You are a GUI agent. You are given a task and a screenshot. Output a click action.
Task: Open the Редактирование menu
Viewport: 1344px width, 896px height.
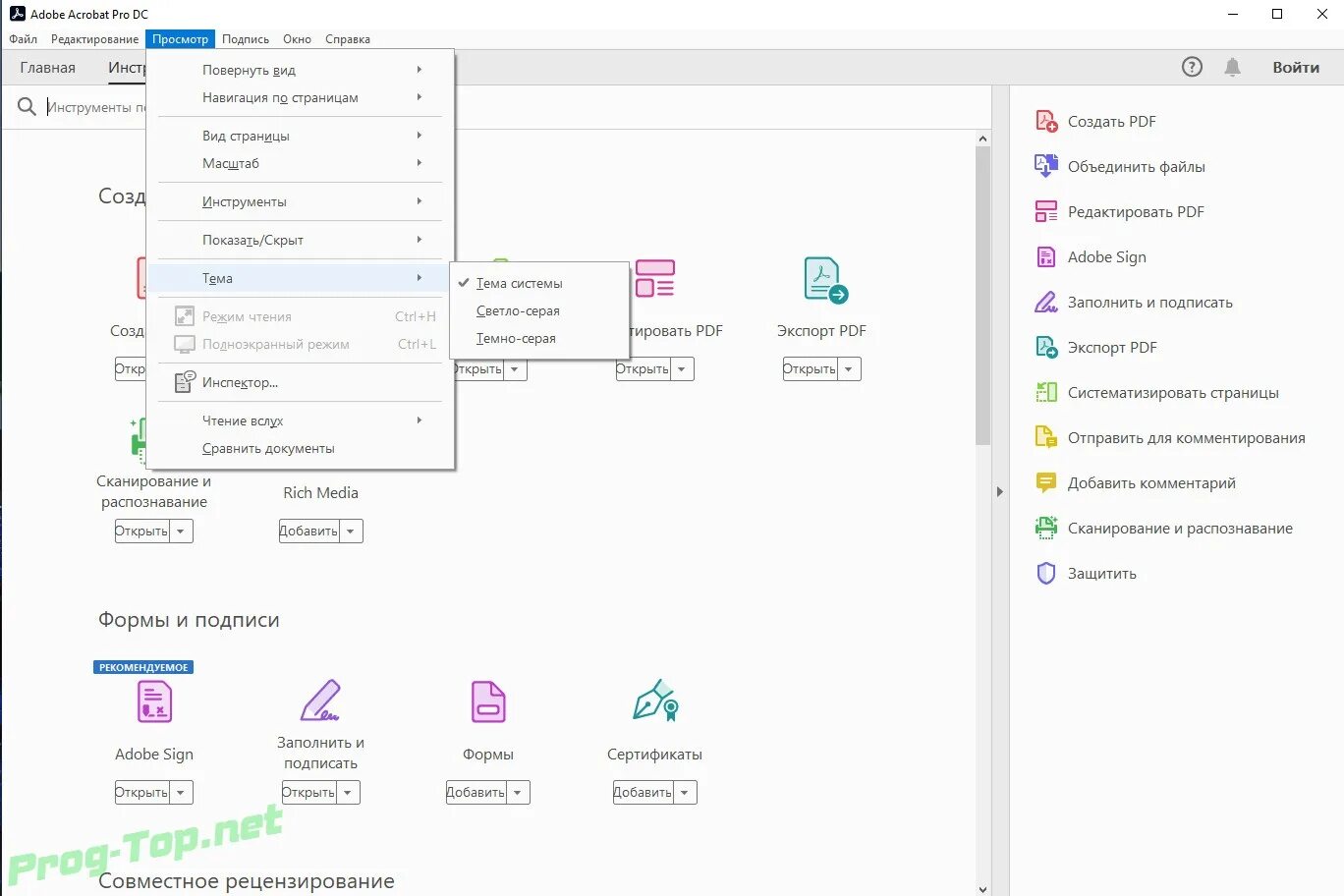[94, 39]
